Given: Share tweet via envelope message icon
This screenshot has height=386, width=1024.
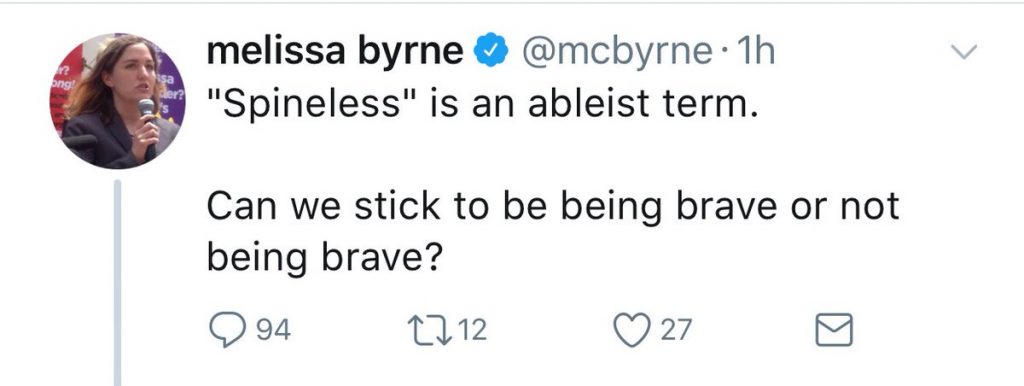Looking at the screenshot, I should click(x=834, y=330).
